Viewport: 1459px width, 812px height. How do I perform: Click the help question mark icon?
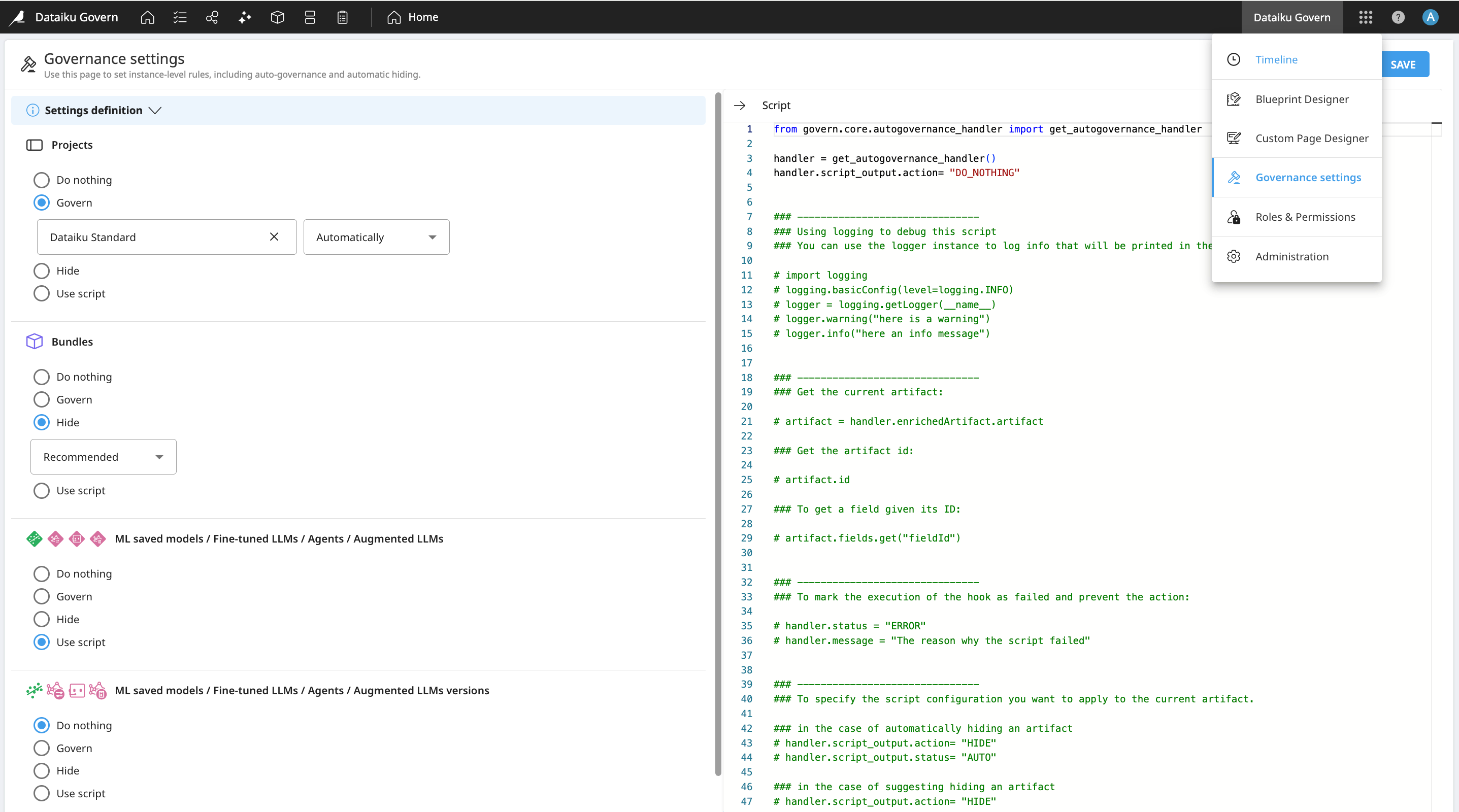point(1399,17)
